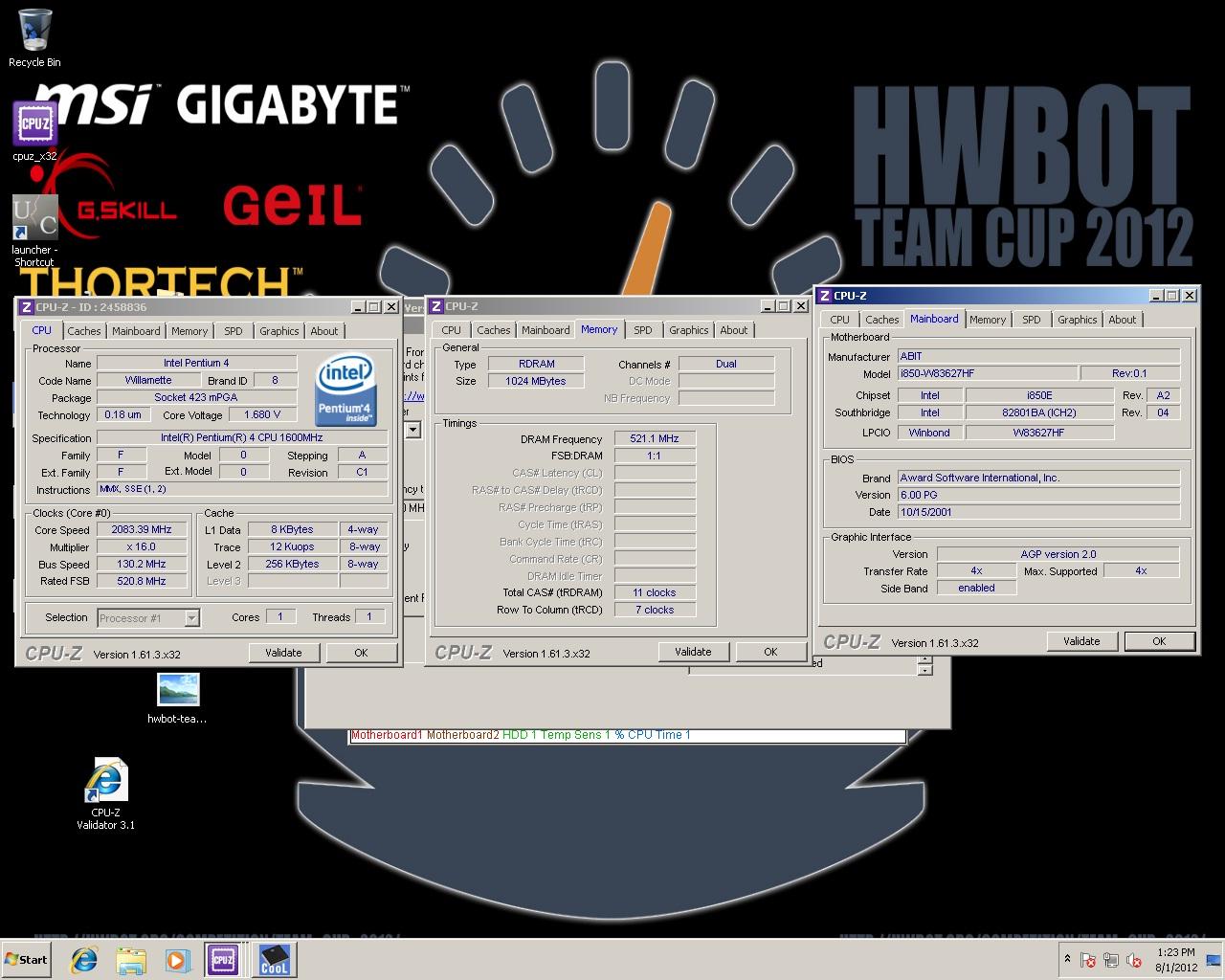Click the Motherboard1 legend label

click(x=387, y=735)
